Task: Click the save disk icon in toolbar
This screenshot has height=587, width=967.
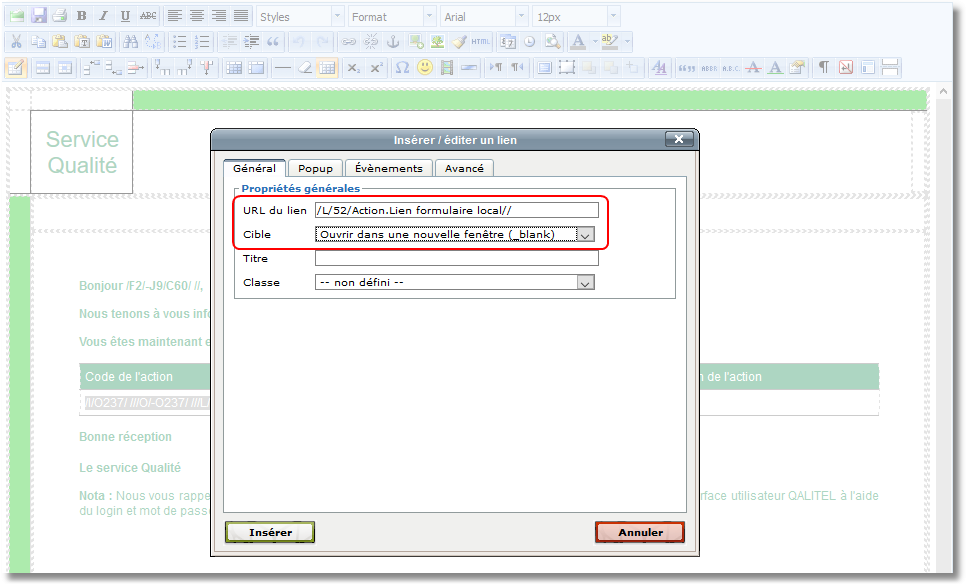Action: (39, 16)
